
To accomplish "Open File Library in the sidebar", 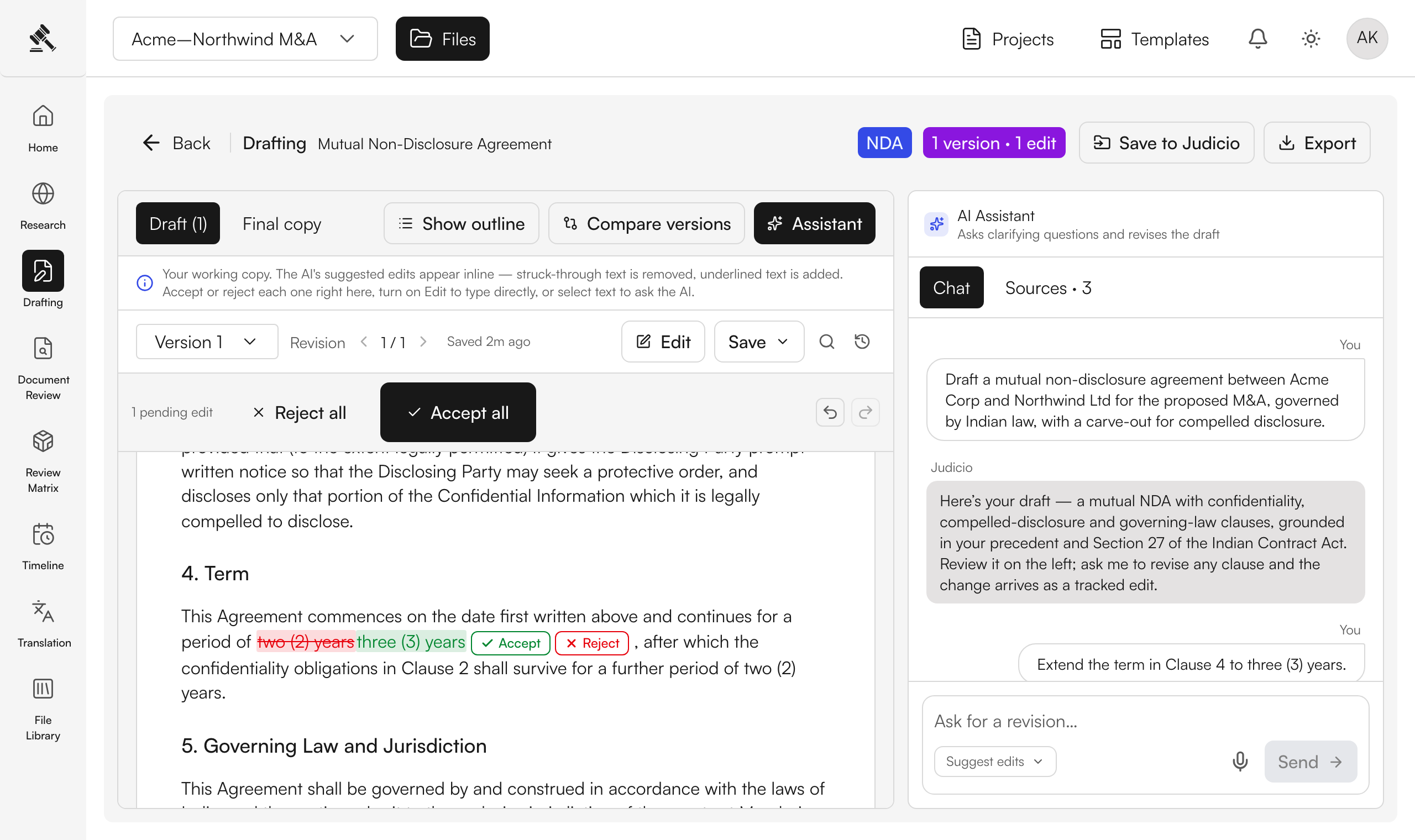I will coord(43,709).
